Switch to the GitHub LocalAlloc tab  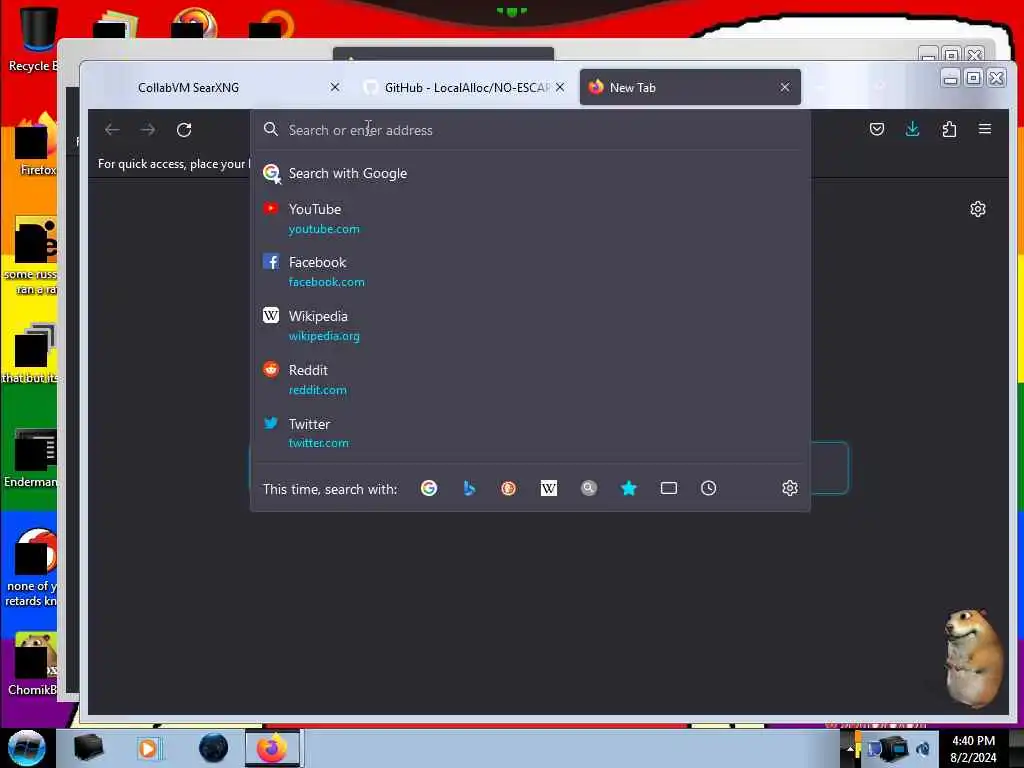point(464,88)
